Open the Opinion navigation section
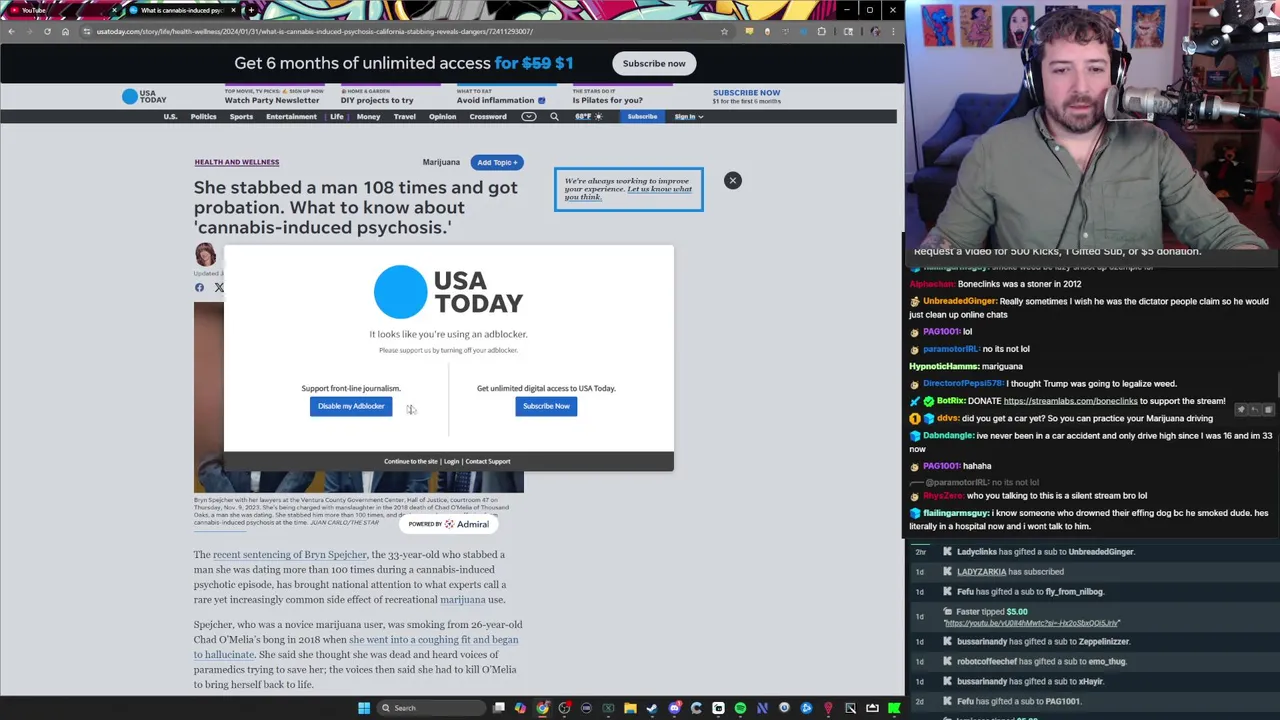Image resolution: width=1280 pixels, height=720 pixels. tap(442, 117)
